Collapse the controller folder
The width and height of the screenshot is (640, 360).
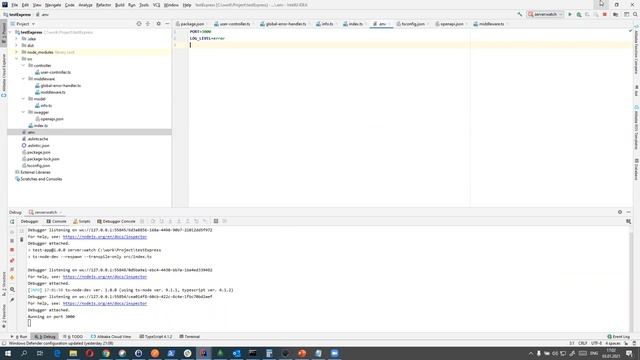click(x=23, y=65)
